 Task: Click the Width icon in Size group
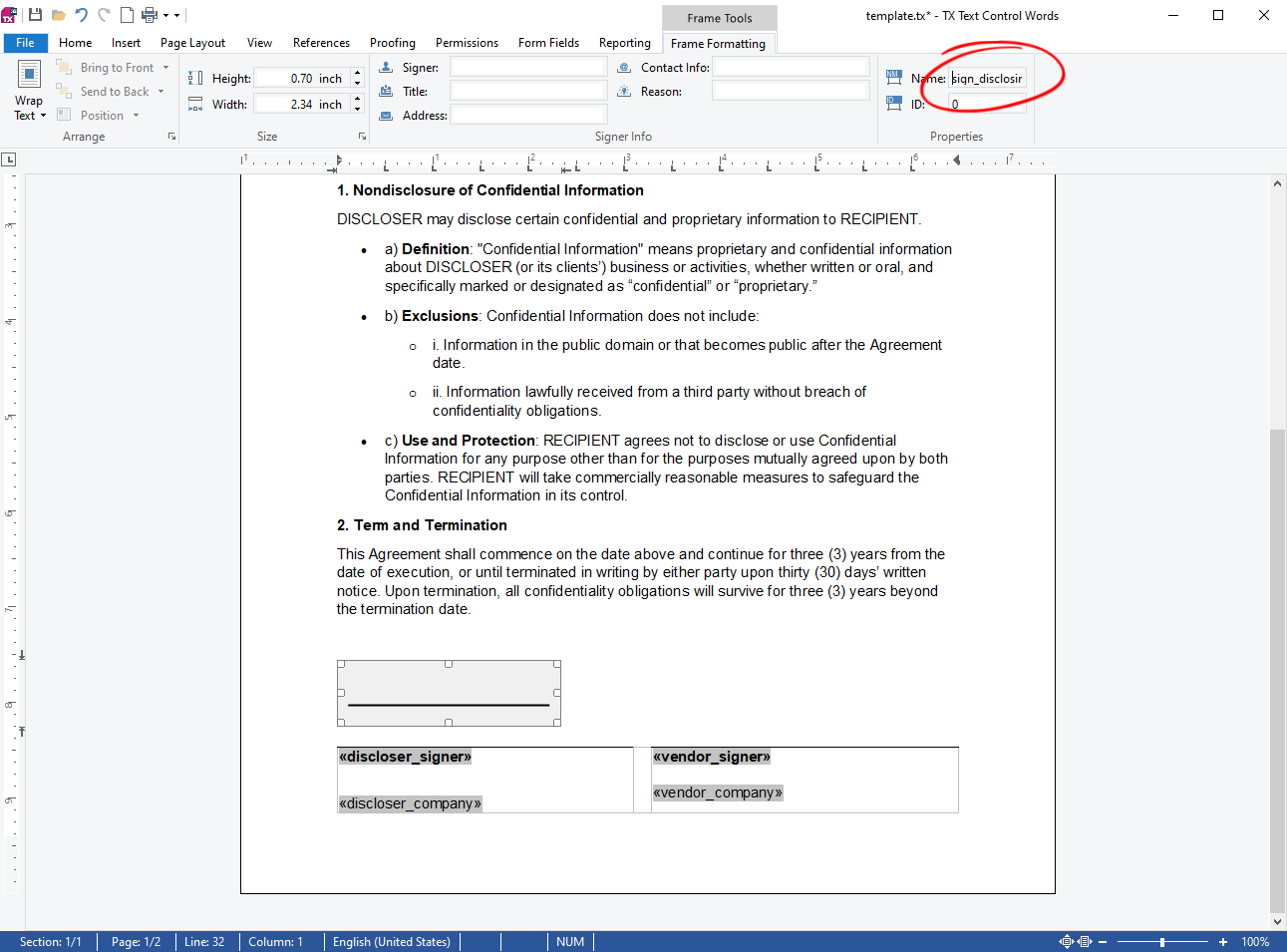(195, 104)
